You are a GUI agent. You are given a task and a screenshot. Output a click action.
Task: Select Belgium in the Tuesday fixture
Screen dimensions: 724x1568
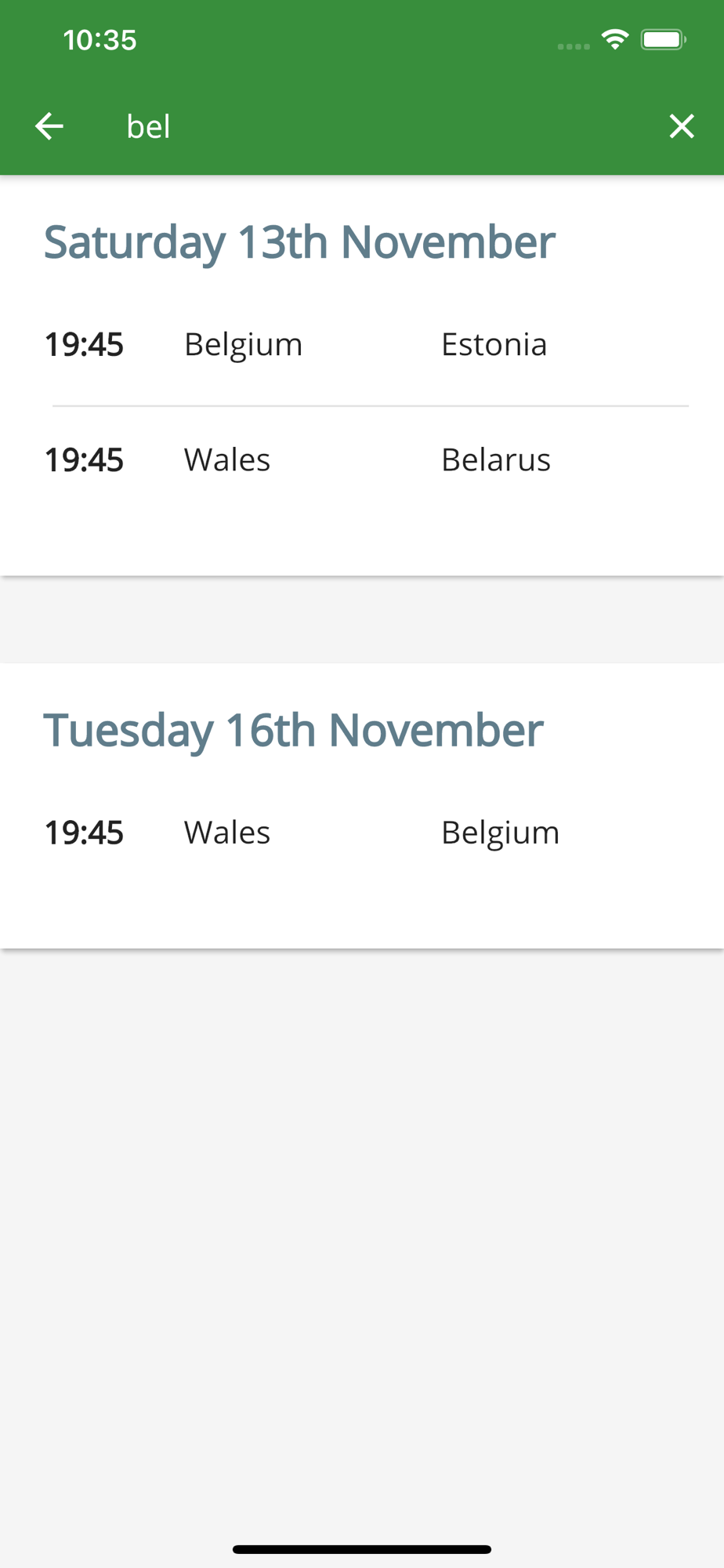501,833
